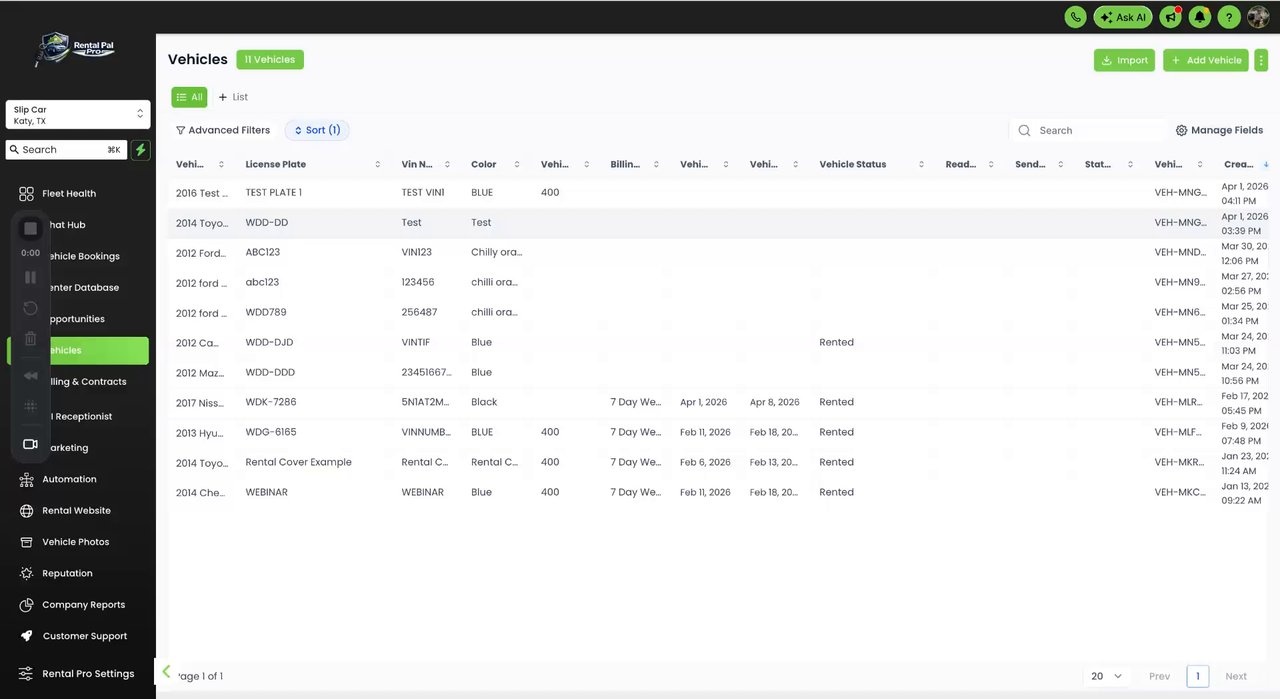Image resolution: width=1280 pixels, height=699 pixels.
Task: Click the WEBINAR license plate cell
Action: [266, 492]
